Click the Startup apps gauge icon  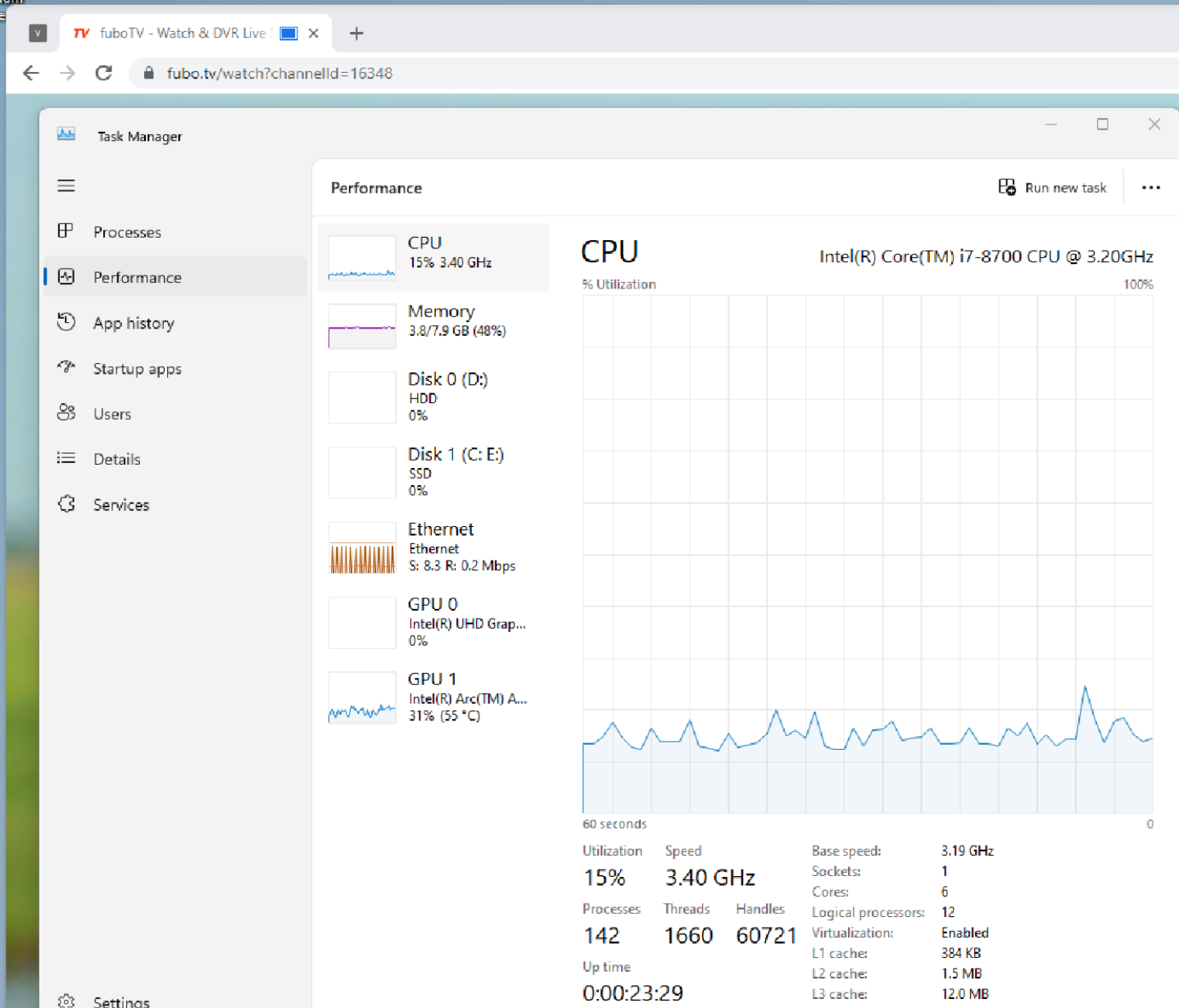coord(66,367)
